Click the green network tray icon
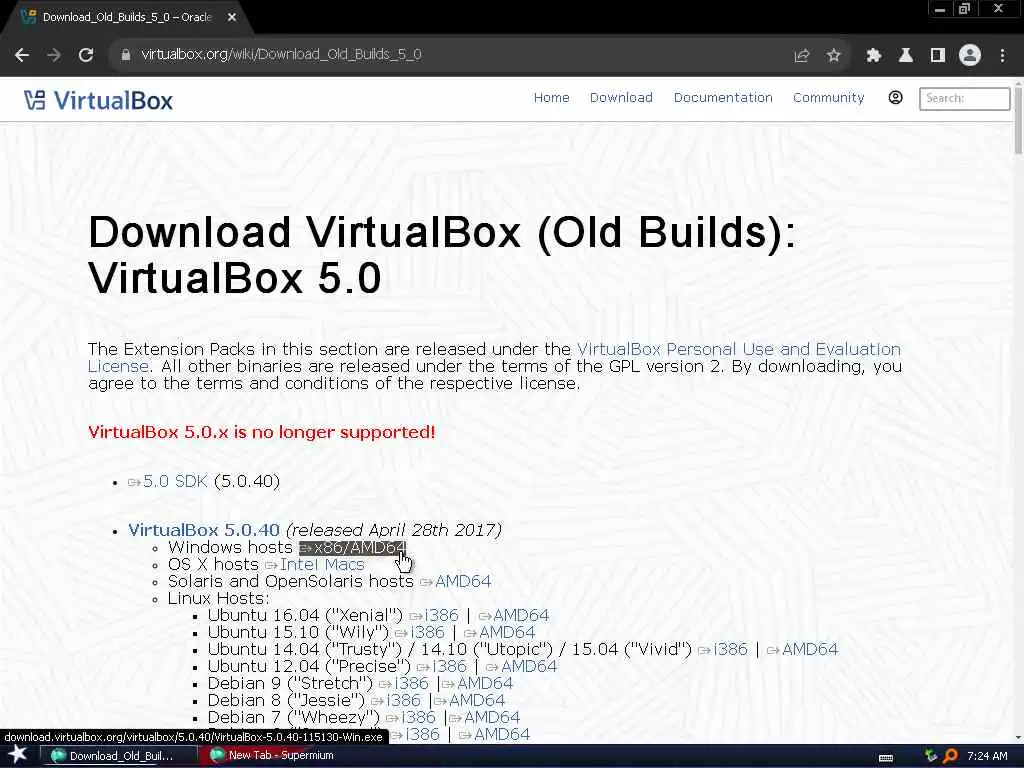 [x=931, y=756]
